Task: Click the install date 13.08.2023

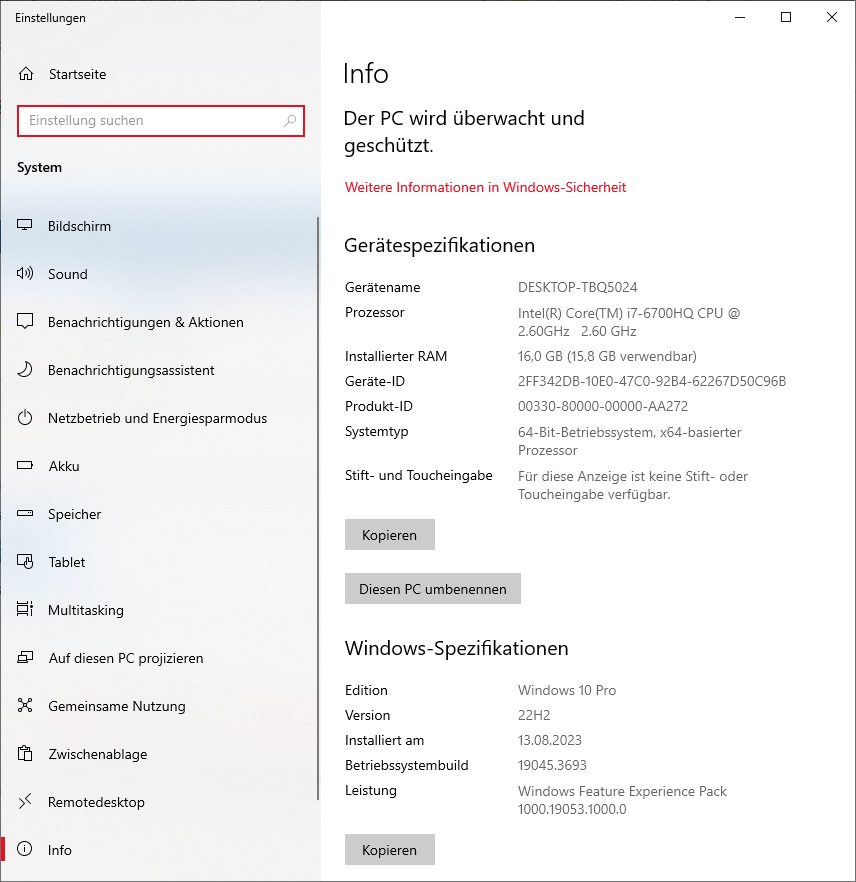Action: pyautogui.click(x=550, y=740)
